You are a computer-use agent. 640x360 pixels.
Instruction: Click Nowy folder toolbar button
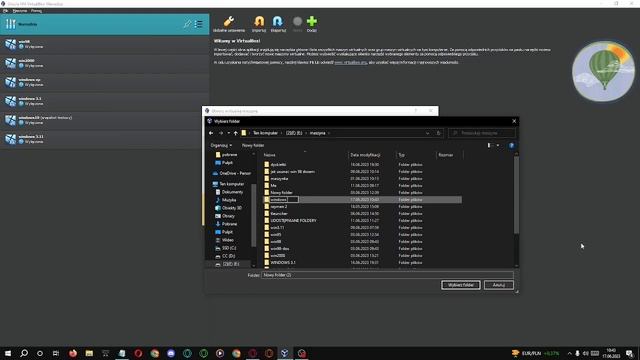(253, 145)
